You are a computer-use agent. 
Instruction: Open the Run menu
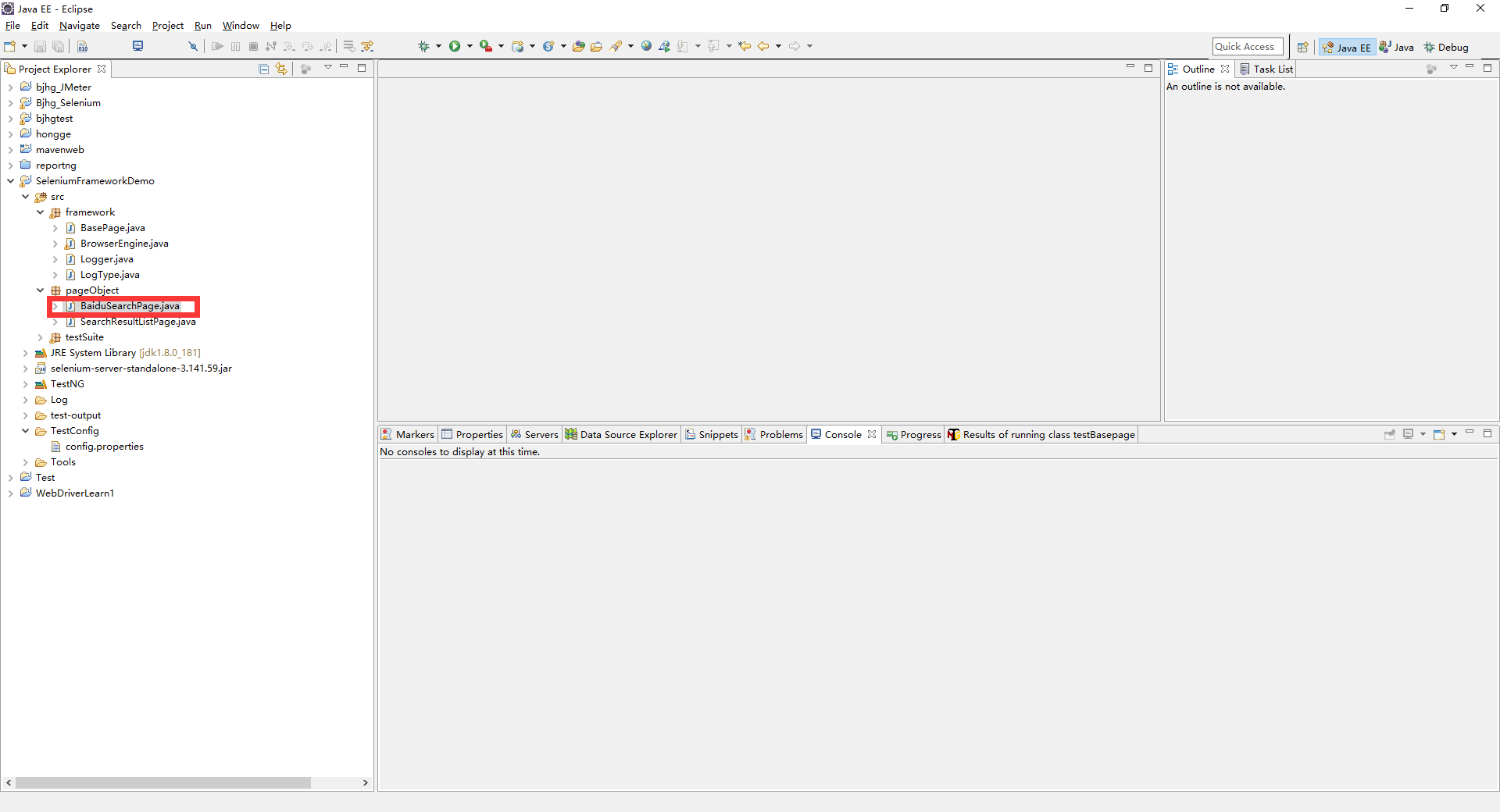203,26
